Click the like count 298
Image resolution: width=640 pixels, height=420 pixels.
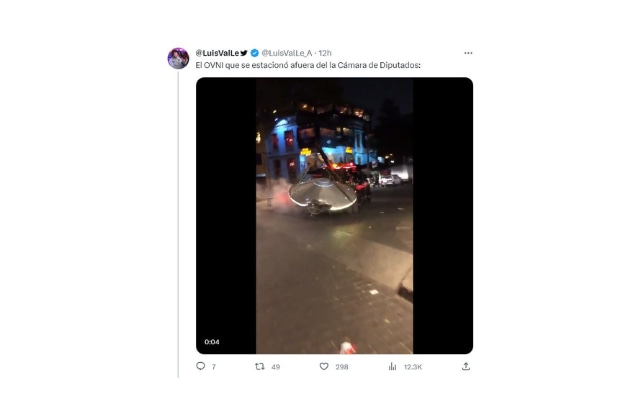tap(342, 367)
